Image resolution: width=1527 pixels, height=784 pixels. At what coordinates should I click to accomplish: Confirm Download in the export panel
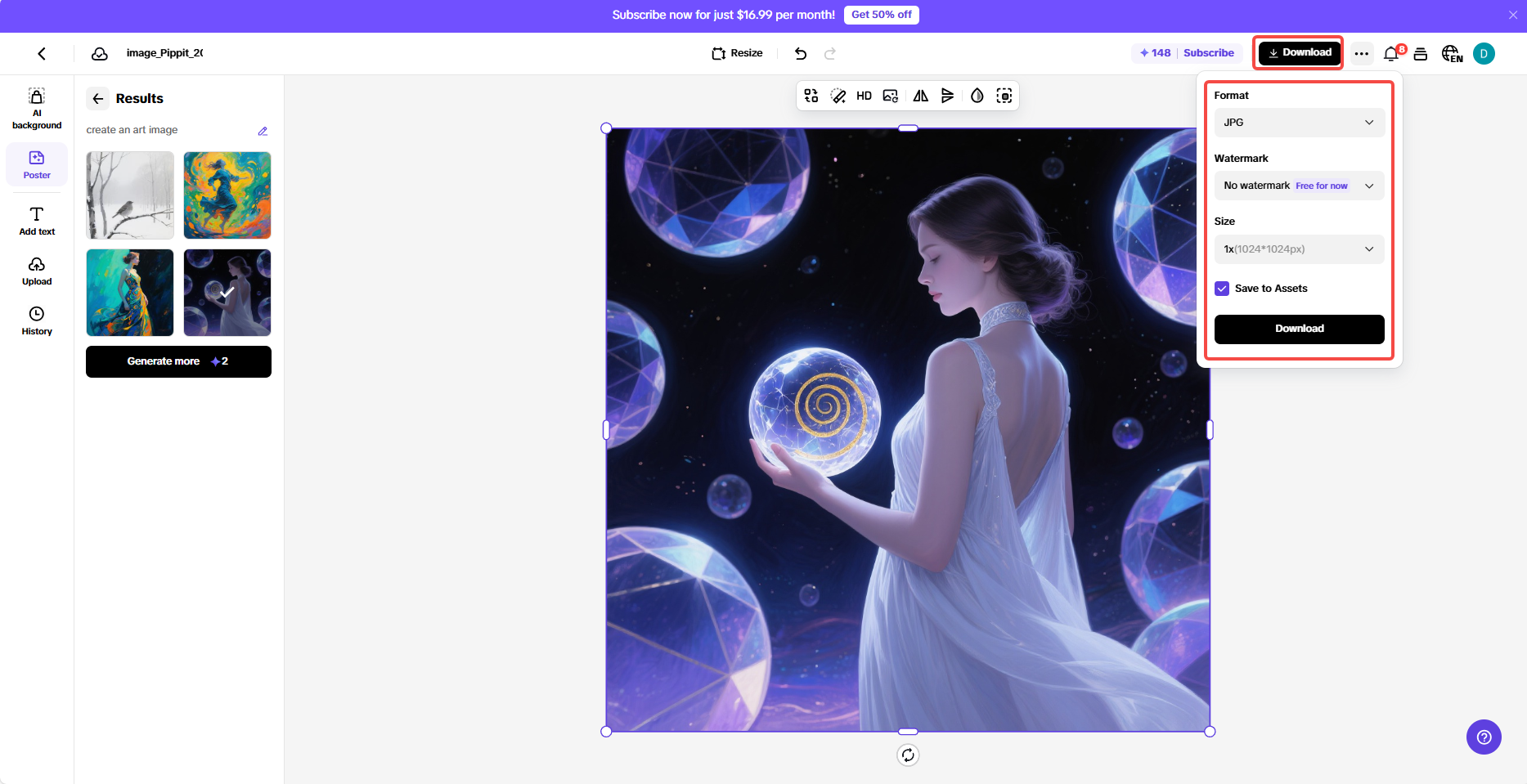[1299, 329]
